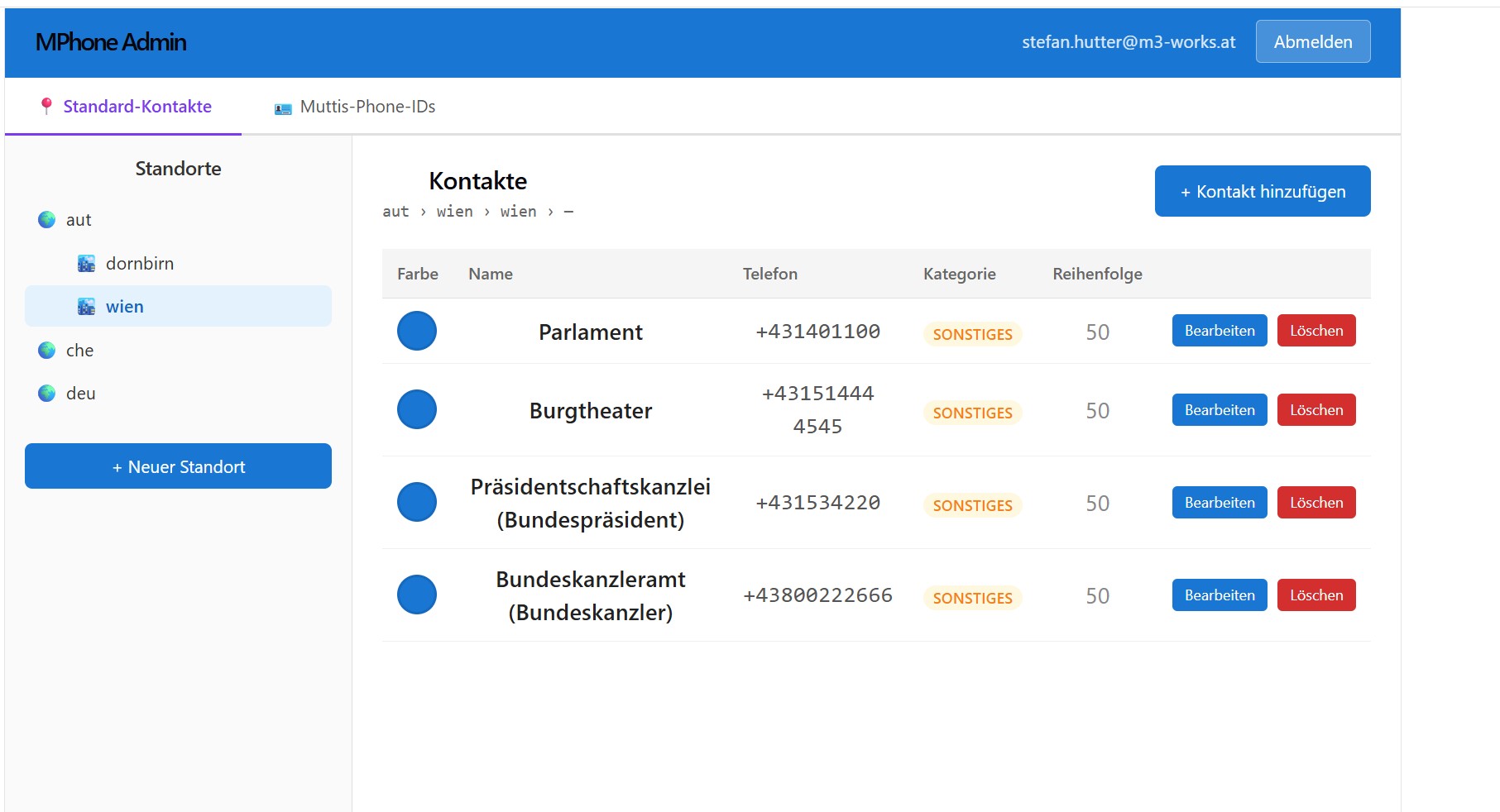Click the Bundeskanzleramt (Bundeskanzler) name
1500x812 pixels.
(591, 596)
